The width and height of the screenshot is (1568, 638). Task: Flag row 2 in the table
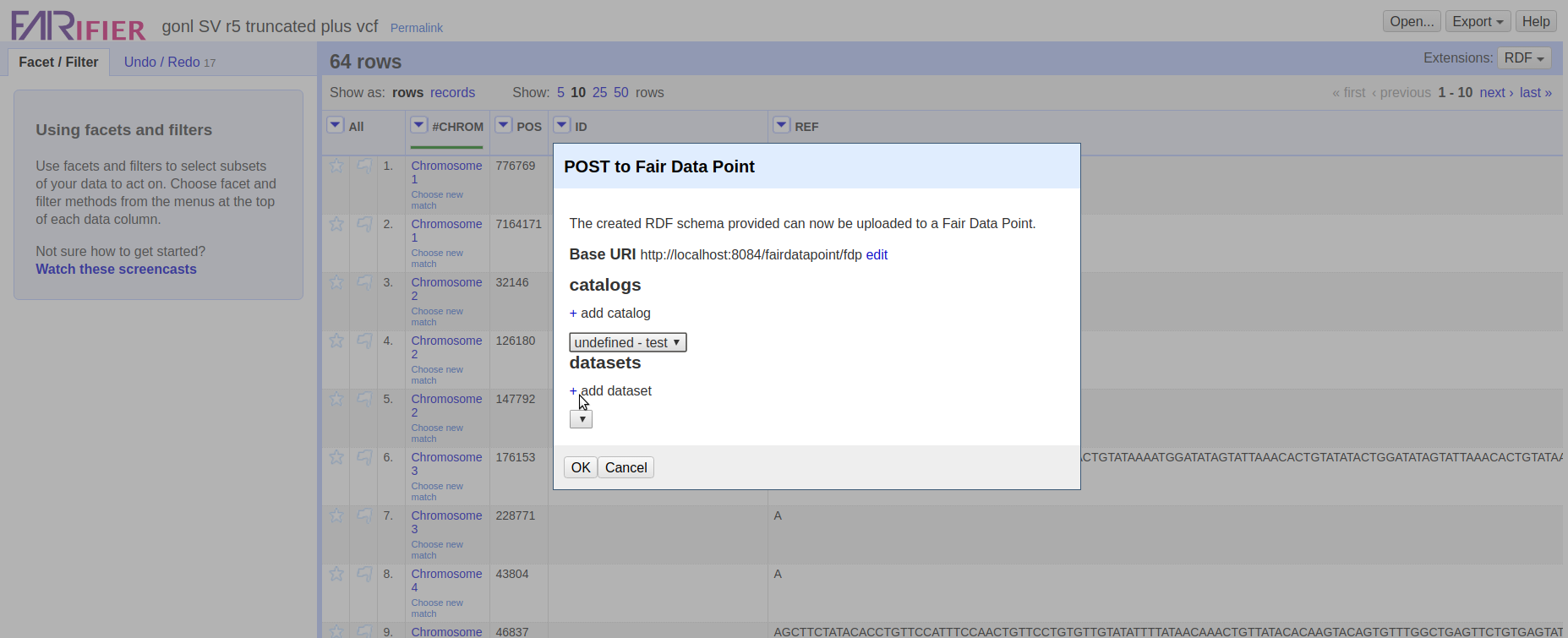(364, 224)
